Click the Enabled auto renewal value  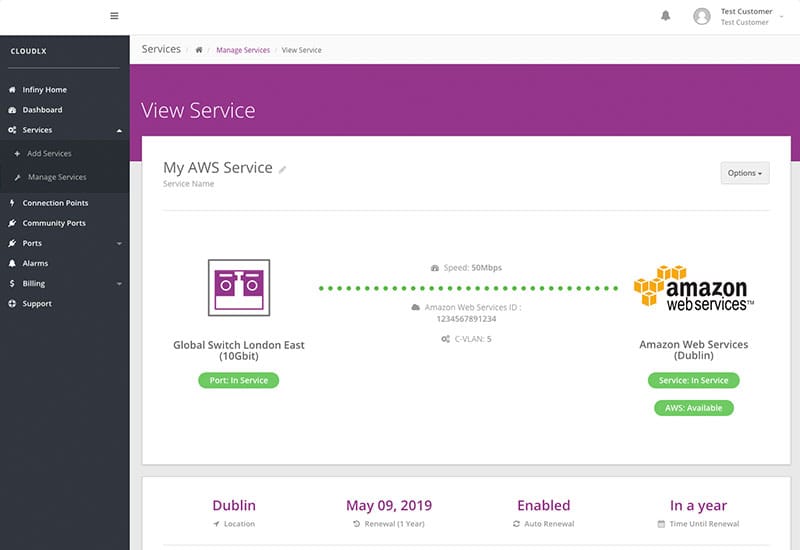(543, 506)
